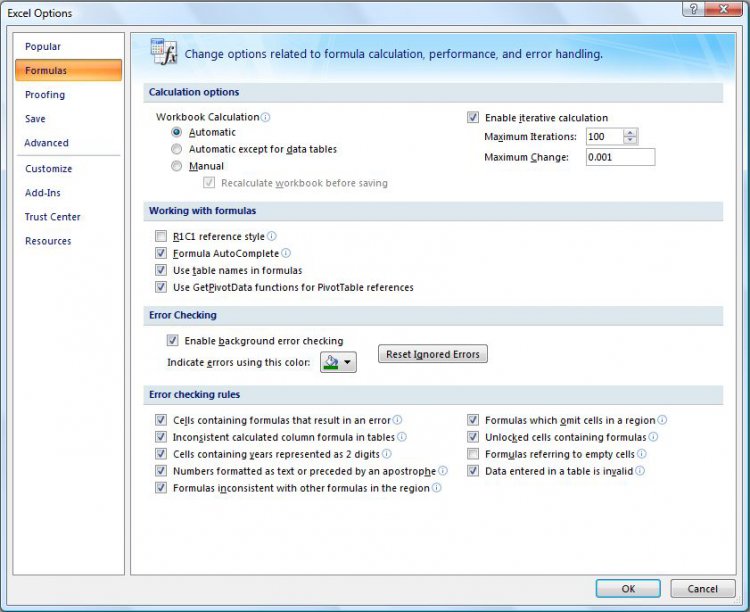
Task: Toggle Formula AutoComplete checkbox
Action: pyautogui.click(x=161, y=253)
